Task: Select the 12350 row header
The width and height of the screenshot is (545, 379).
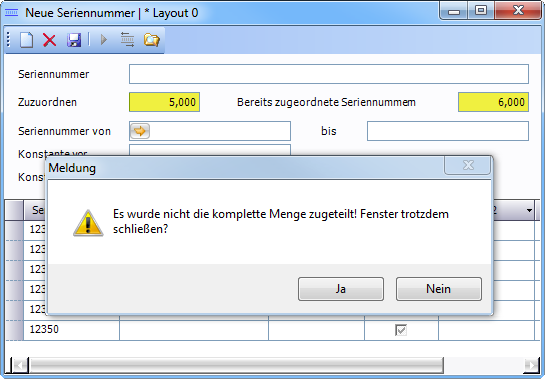Action: coord(14,330)
